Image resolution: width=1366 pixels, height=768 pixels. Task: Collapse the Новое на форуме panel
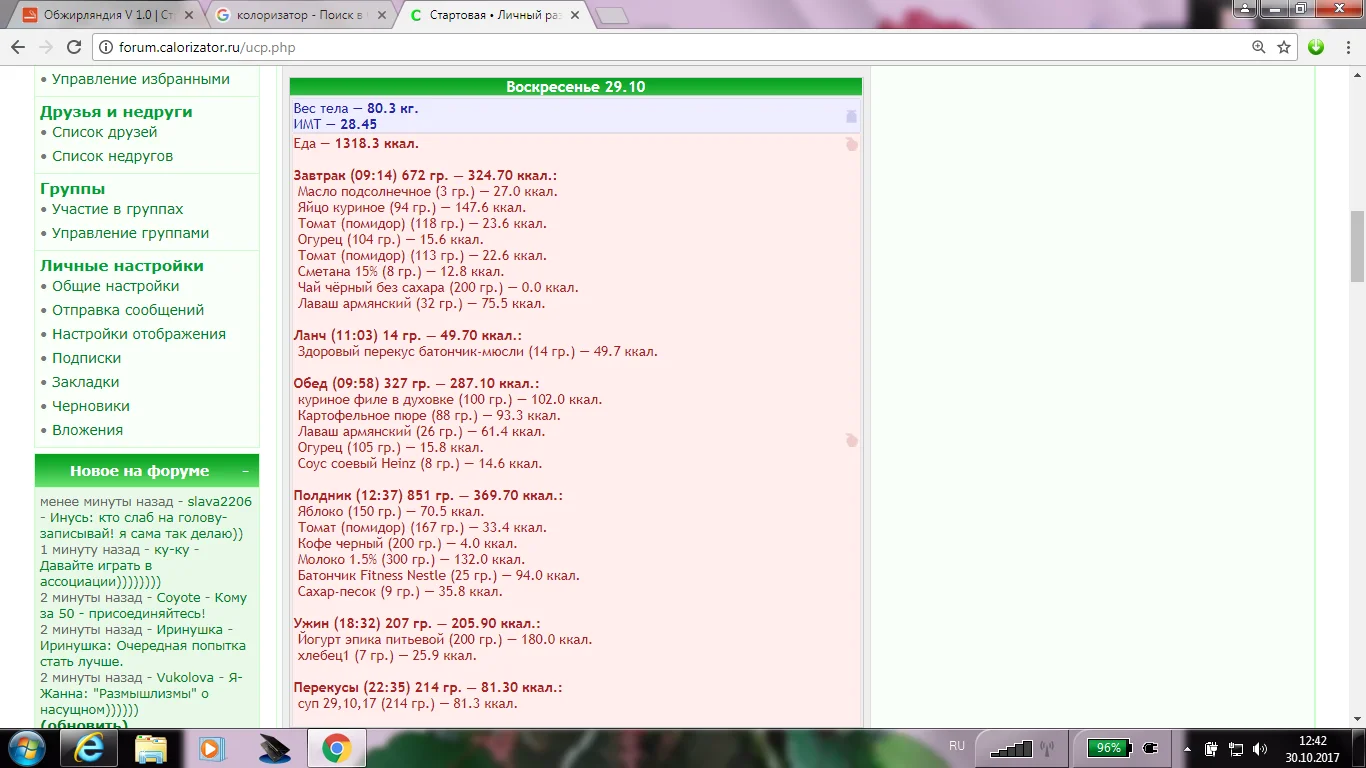click(x=245, y=471)
